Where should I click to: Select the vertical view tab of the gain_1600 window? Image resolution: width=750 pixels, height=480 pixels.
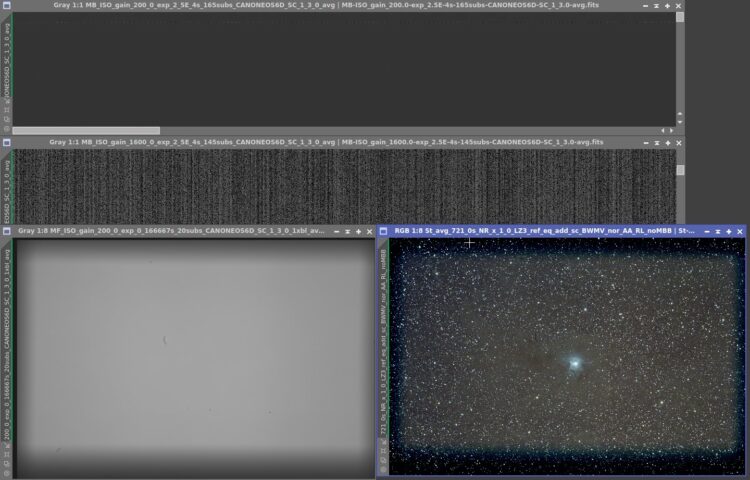7,185
